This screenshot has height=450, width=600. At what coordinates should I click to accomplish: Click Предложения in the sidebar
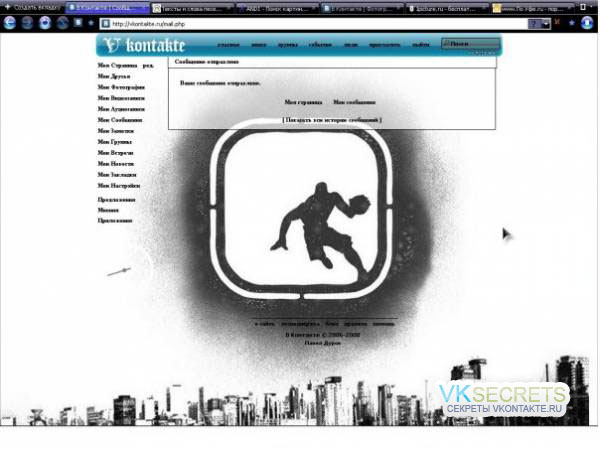pos(117,200)
